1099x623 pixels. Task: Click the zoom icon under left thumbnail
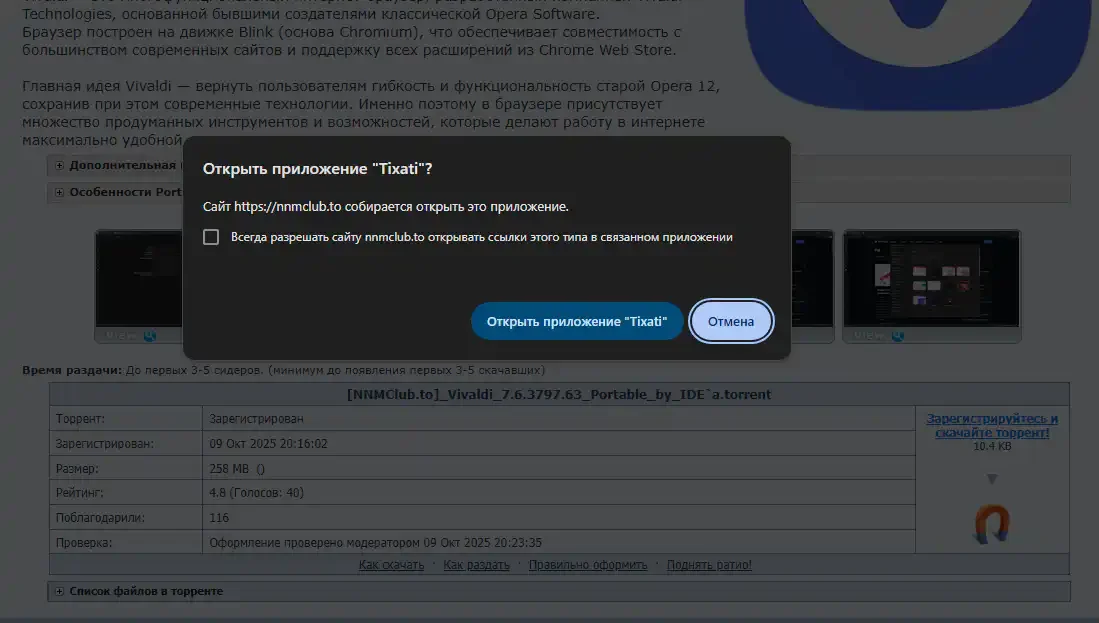coord(149,336)
